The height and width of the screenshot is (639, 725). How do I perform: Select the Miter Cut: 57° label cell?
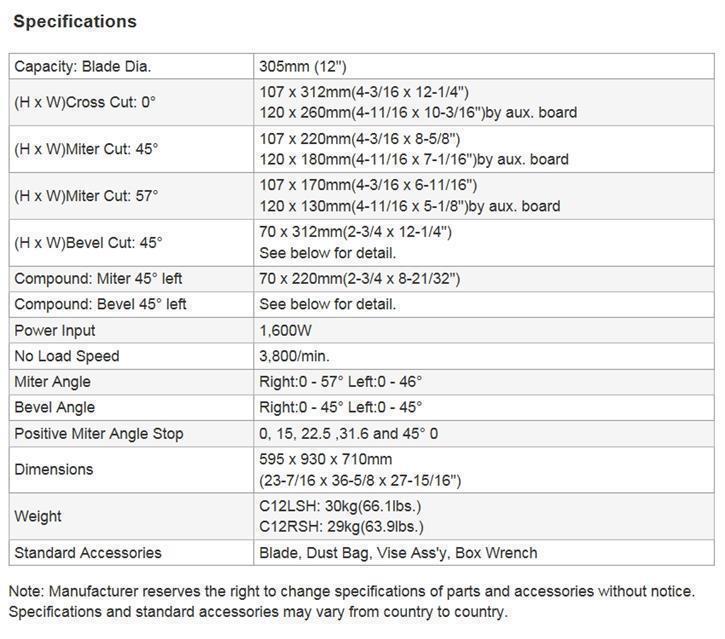pos(86,196)
